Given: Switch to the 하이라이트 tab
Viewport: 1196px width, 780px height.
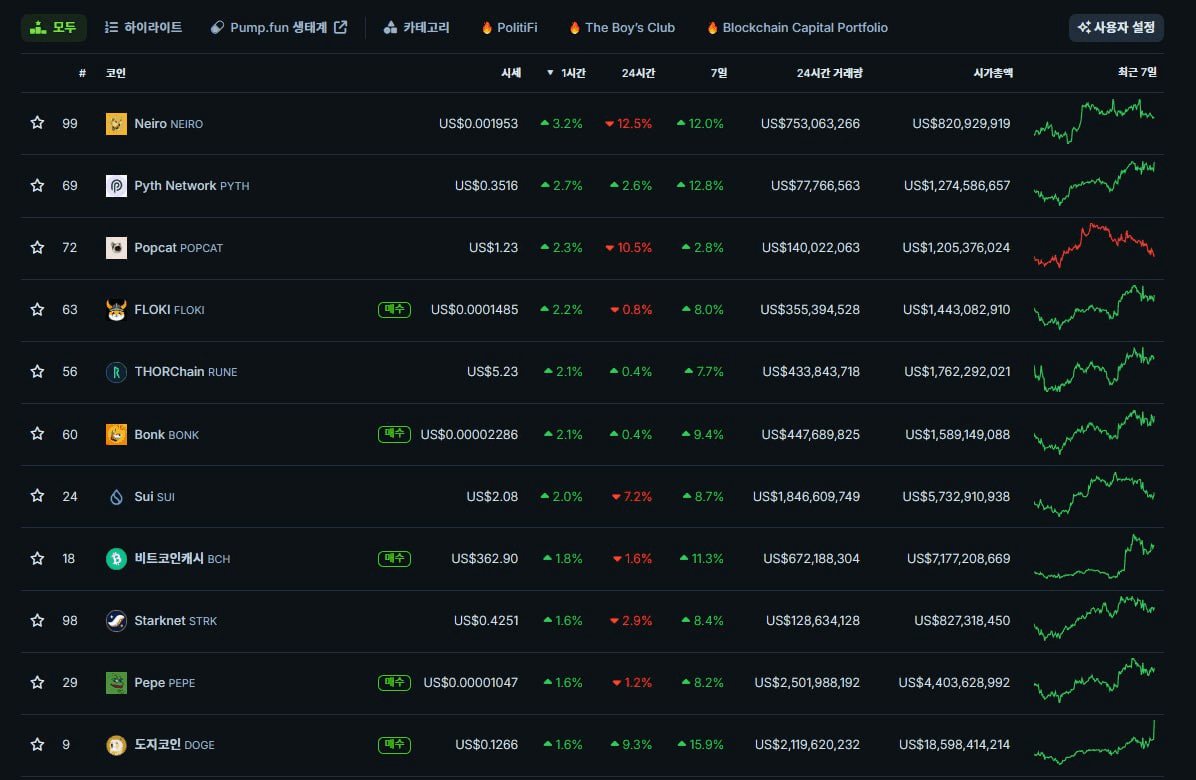Looking at the screenshot, I should 143,27.
